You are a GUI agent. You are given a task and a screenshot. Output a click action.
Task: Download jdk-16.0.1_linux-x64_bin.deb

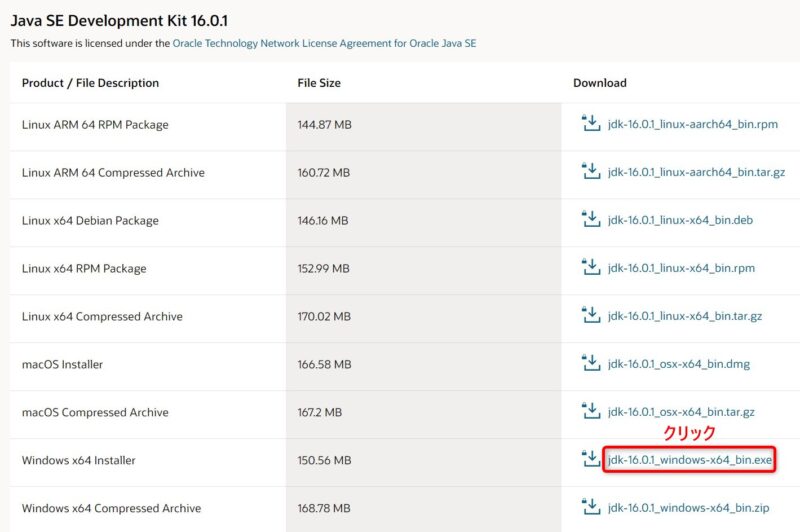tap(680, 220)
